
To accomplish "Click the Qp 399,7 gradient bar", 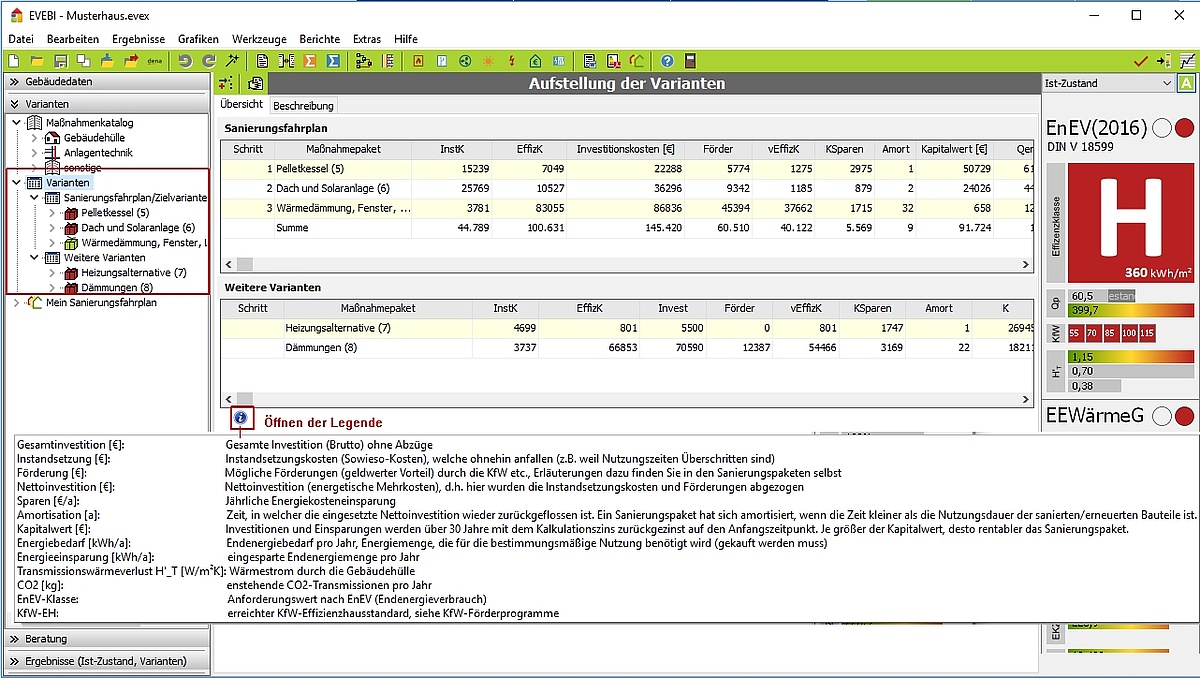I will (1131, 310).
